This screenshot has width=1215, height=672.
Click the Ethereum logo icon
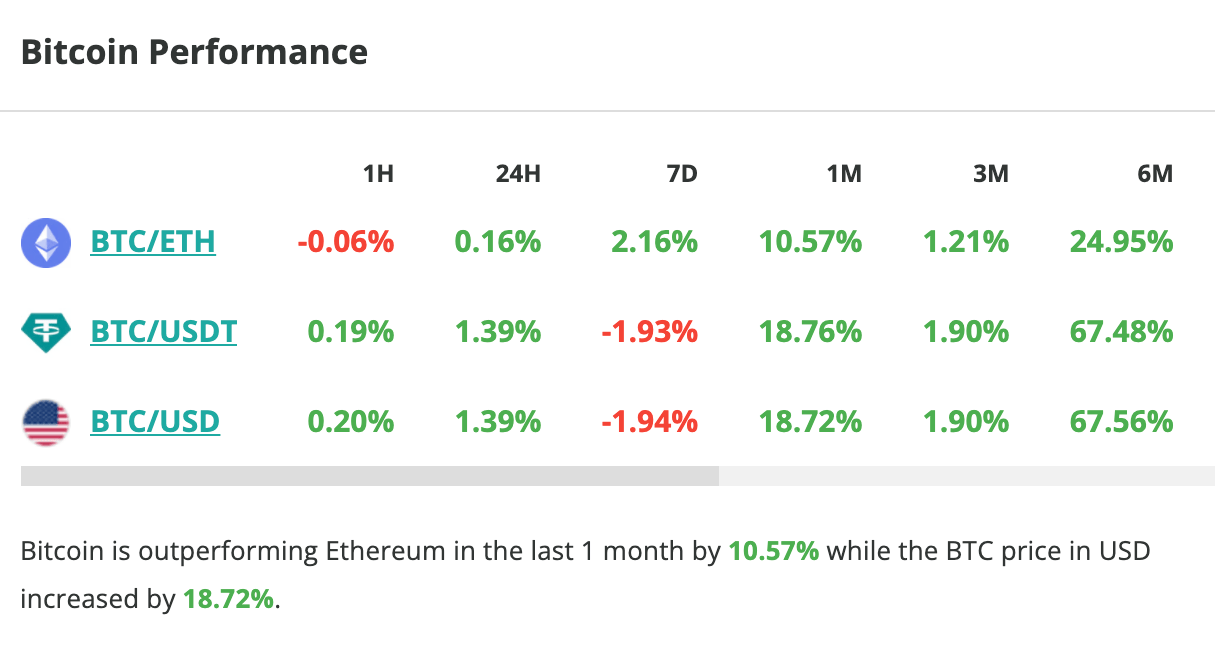pos(46,243)
